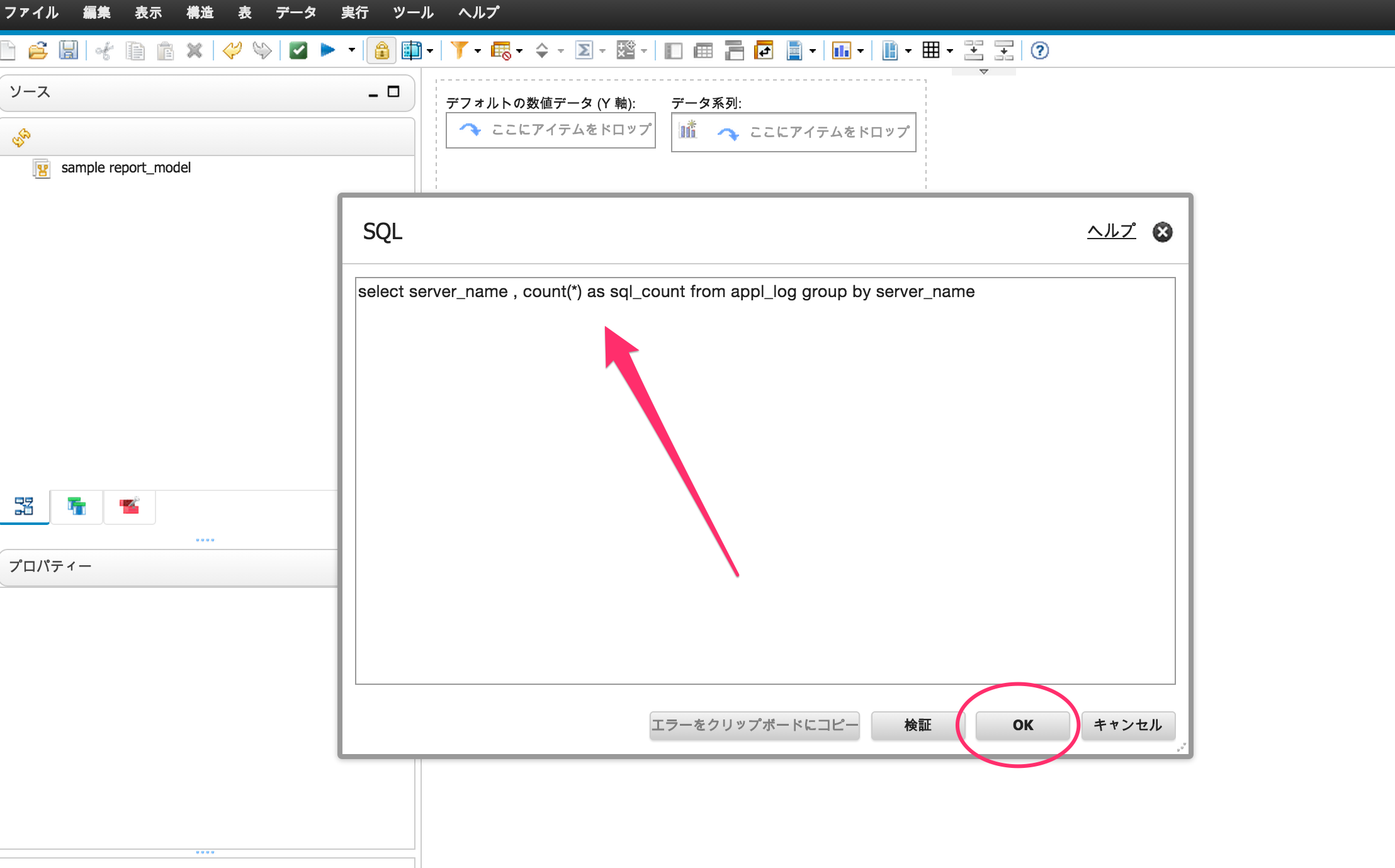This screenshot has height=868, width=1395.
Task: Click the Filter funnel icon
Action: 460,50
